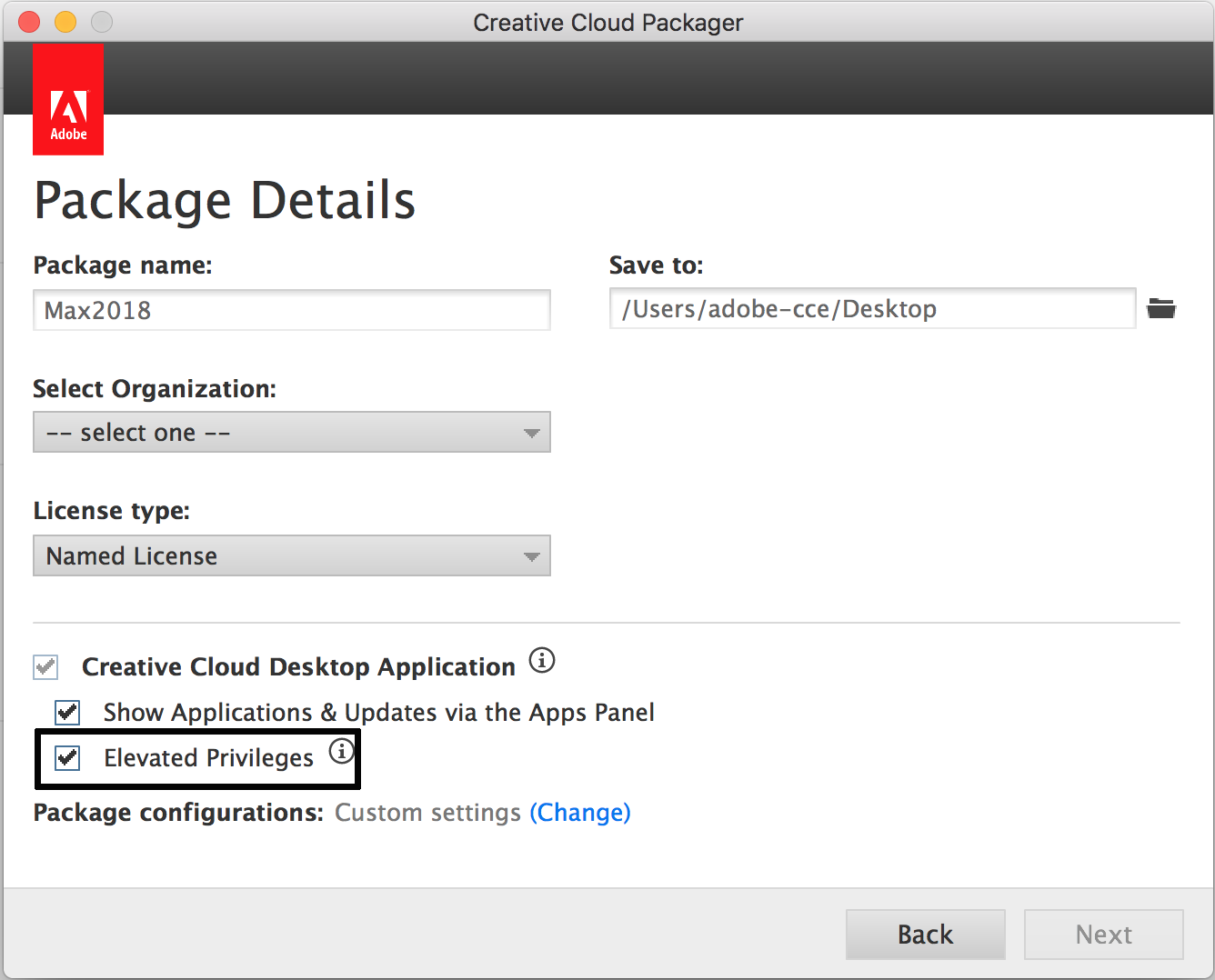Click info icon beside Creative Cloud Desktop Application
The height and width of the screenshot is (980, 1215).
[x=542, y=660]
